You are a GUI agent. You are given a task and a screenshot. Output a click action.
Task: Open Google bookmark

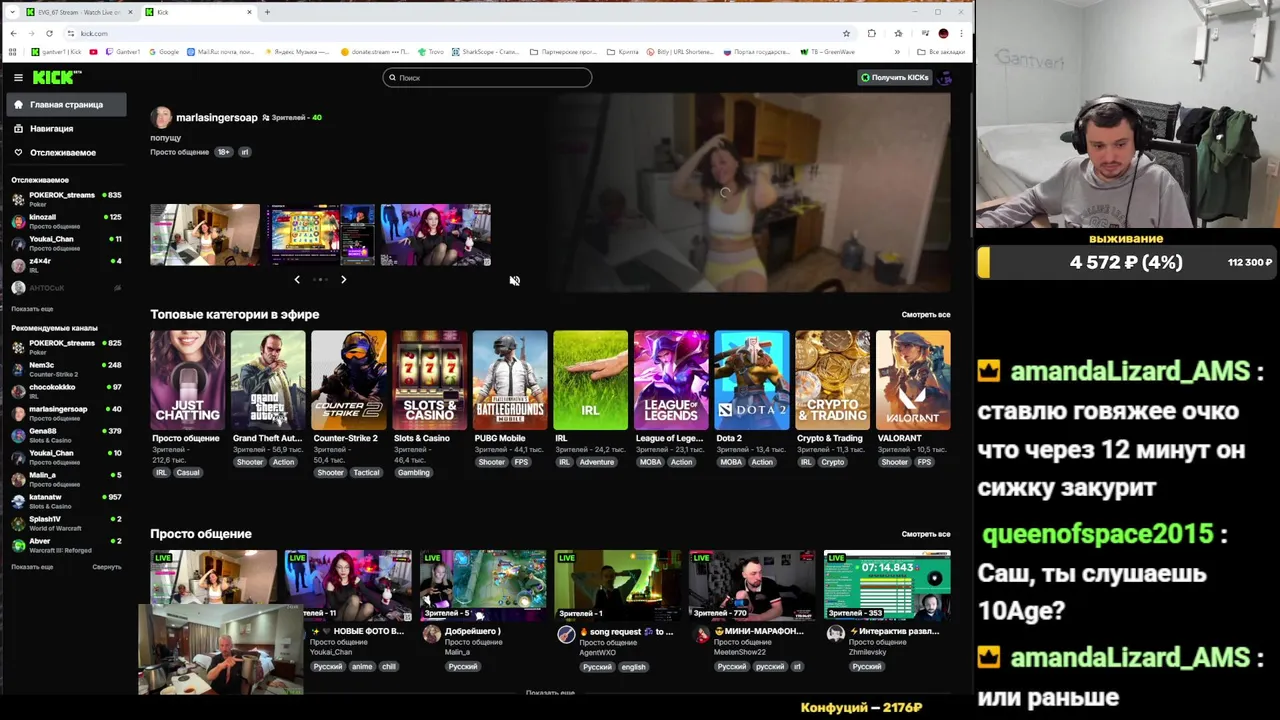(x=163, y=52)
